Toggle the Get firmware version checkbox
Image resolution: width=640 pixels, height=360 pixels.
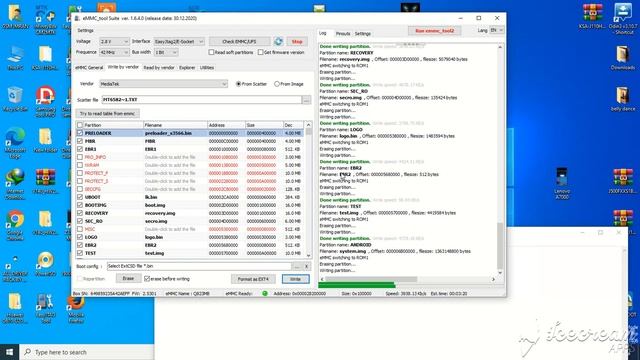pos(260,52)
